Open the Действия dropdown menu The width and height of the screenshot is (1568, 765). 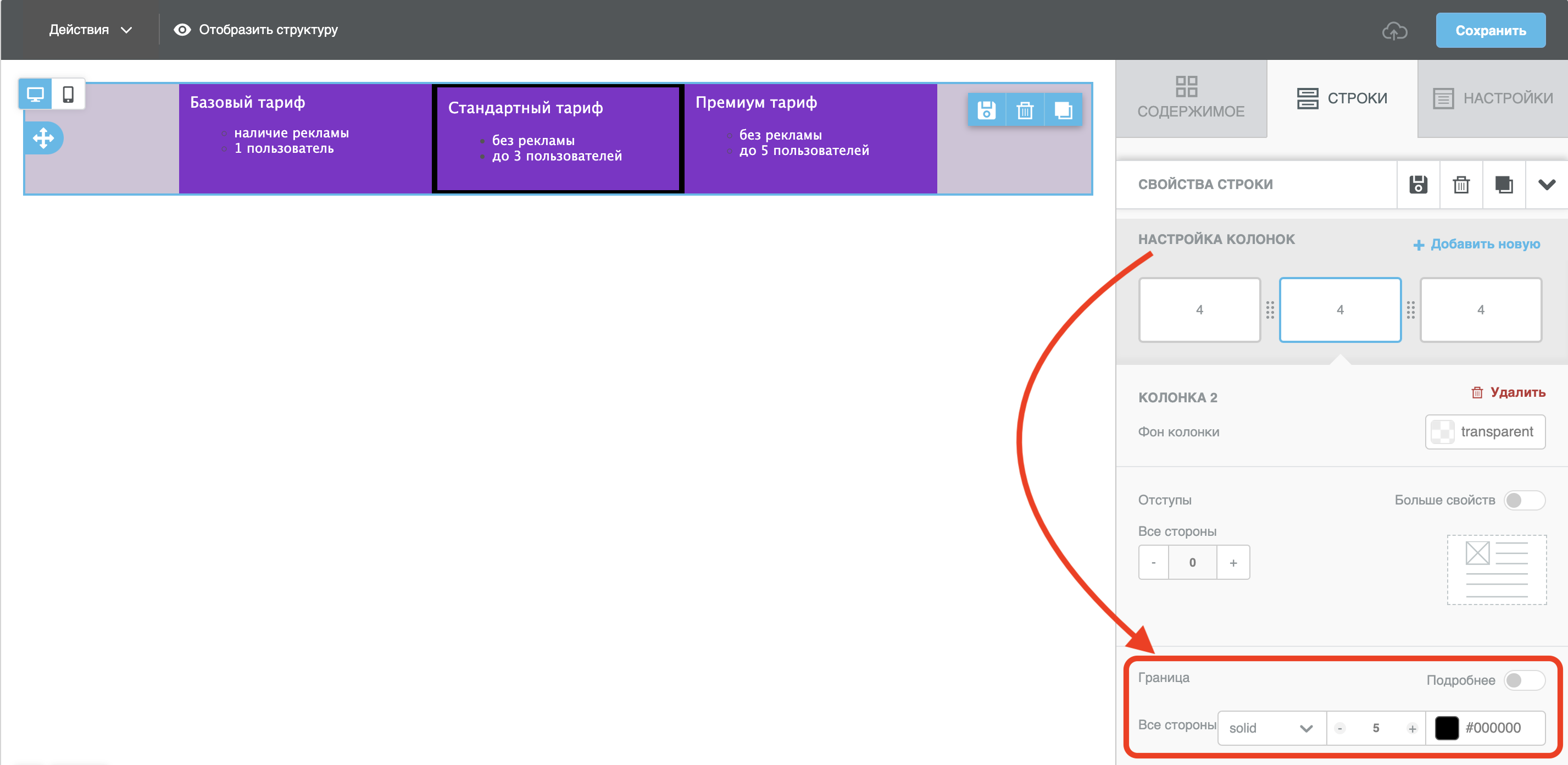click(90, 30)
